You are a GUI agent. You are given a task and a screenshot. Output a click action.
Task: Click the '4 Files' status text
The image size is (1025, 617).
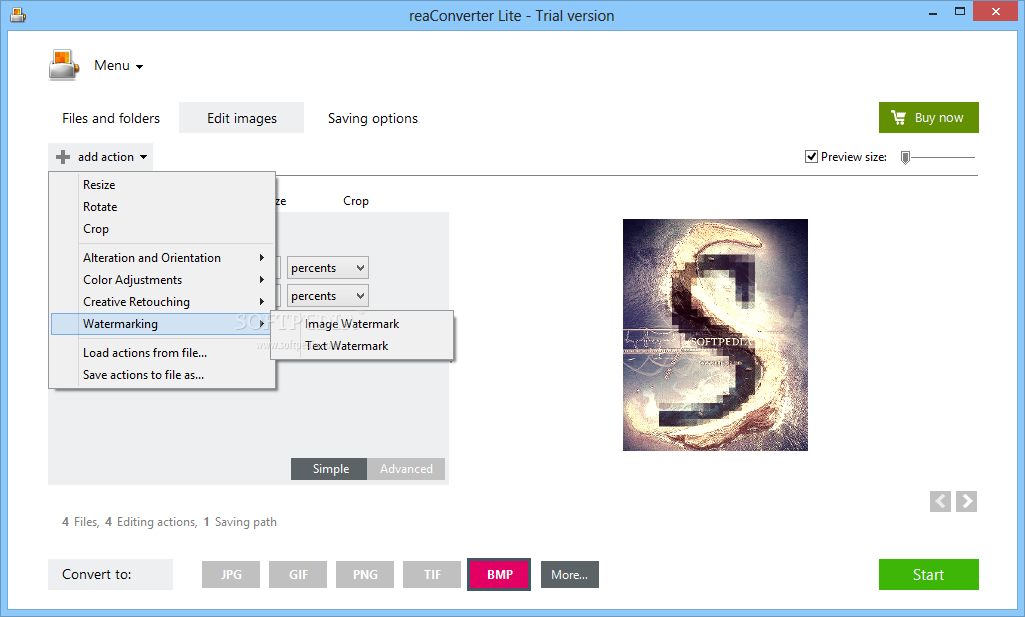pos(80,522)
